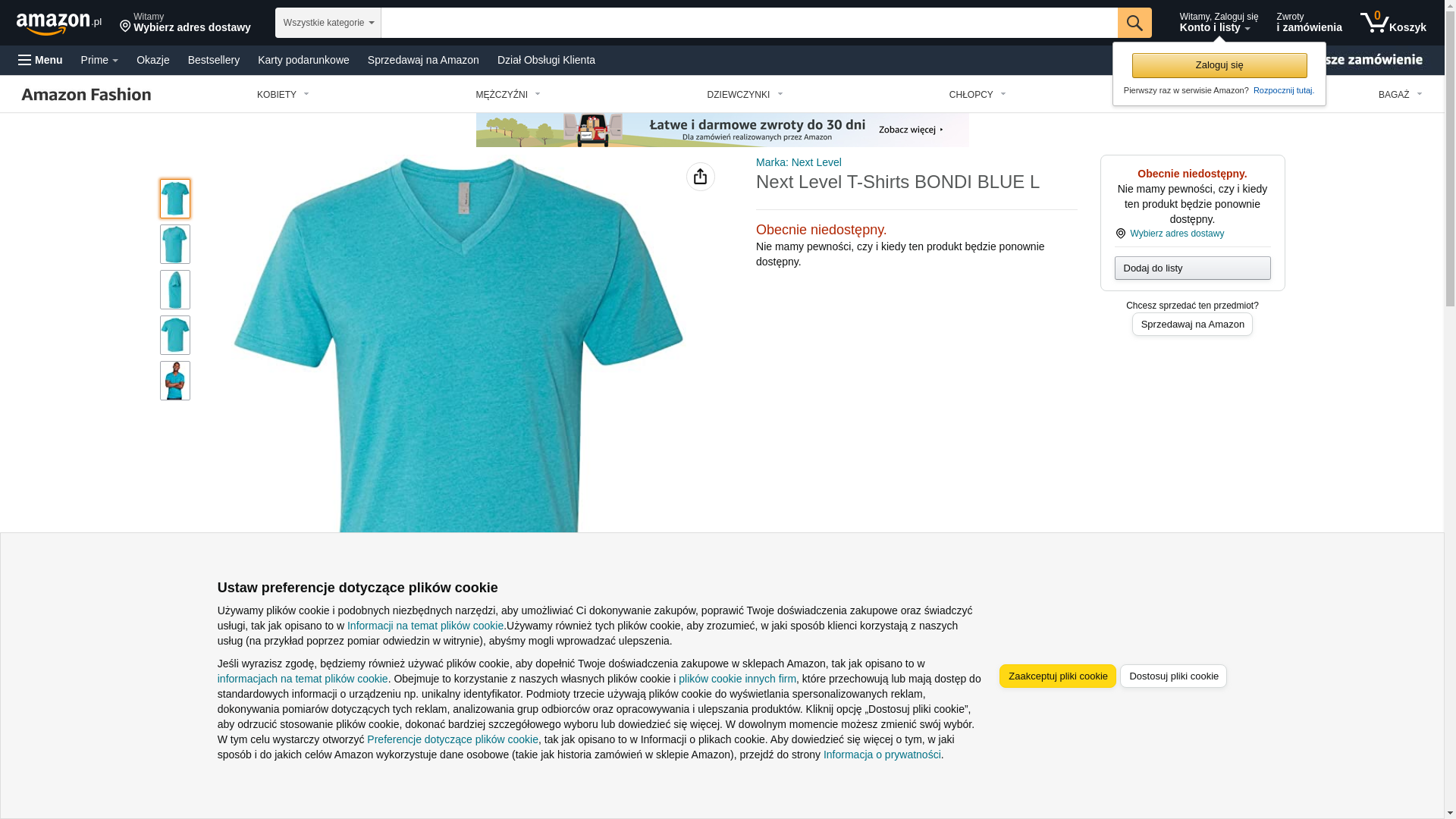Click the location pin delivery address icon
Image resolution: width=1456 pixels, height=819 pixels.
point(125,27)
